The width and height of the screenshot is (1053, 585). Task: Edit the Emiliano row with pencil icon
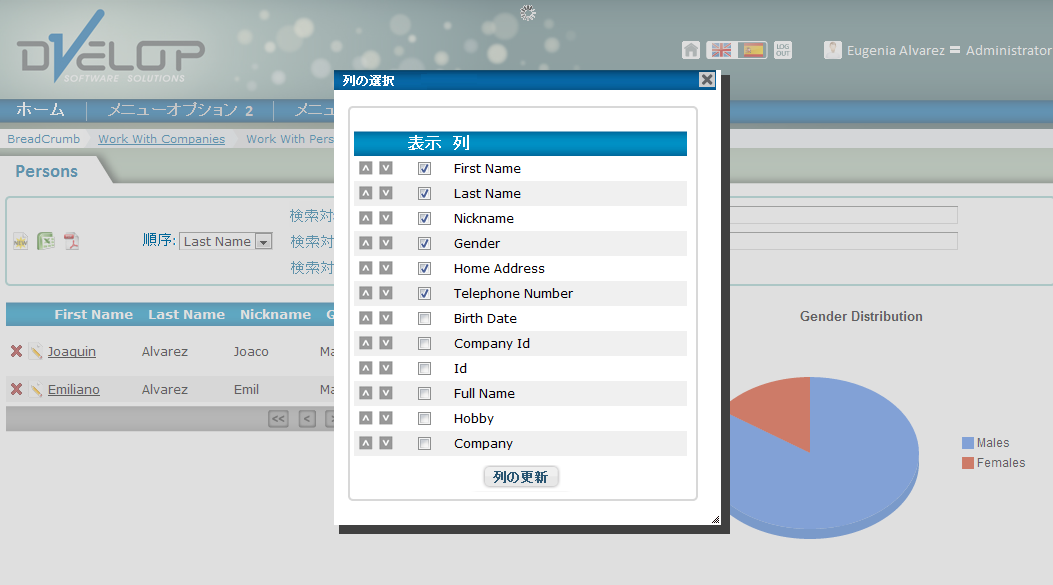pyautogui.click(x=35, y=390)
